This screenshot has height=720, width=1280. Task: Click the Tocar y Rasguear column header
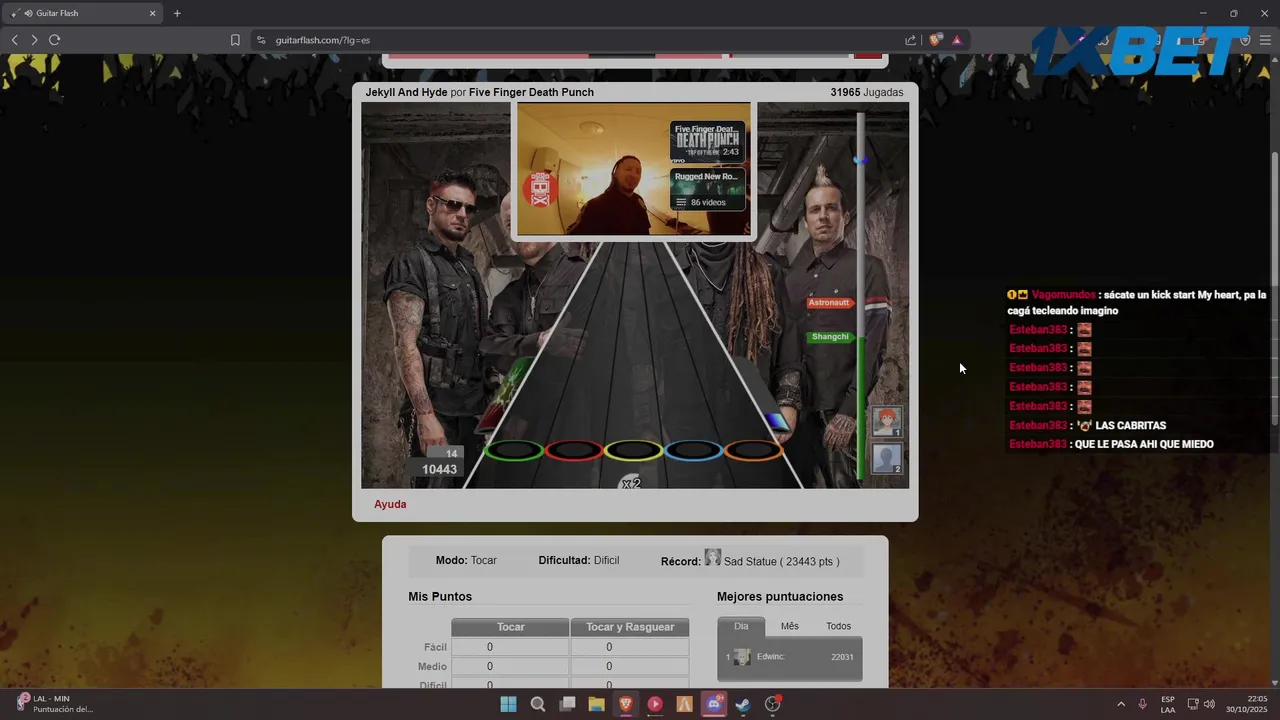[630, 627]
